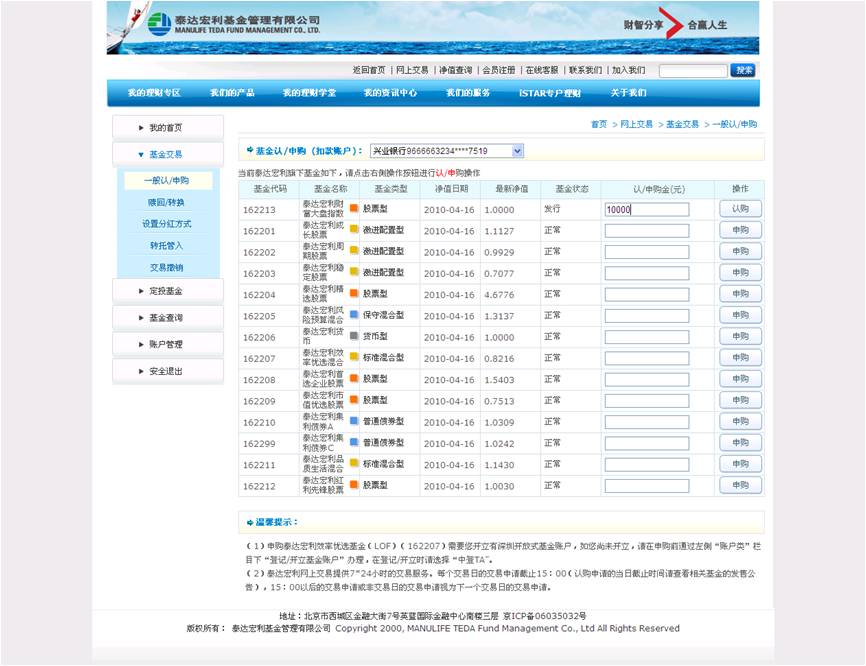Open the 我的理财专区 main menu
Image resolution: width=866 pixels, height=666 pixels.
pyautogui.click(x=154, y=93)
